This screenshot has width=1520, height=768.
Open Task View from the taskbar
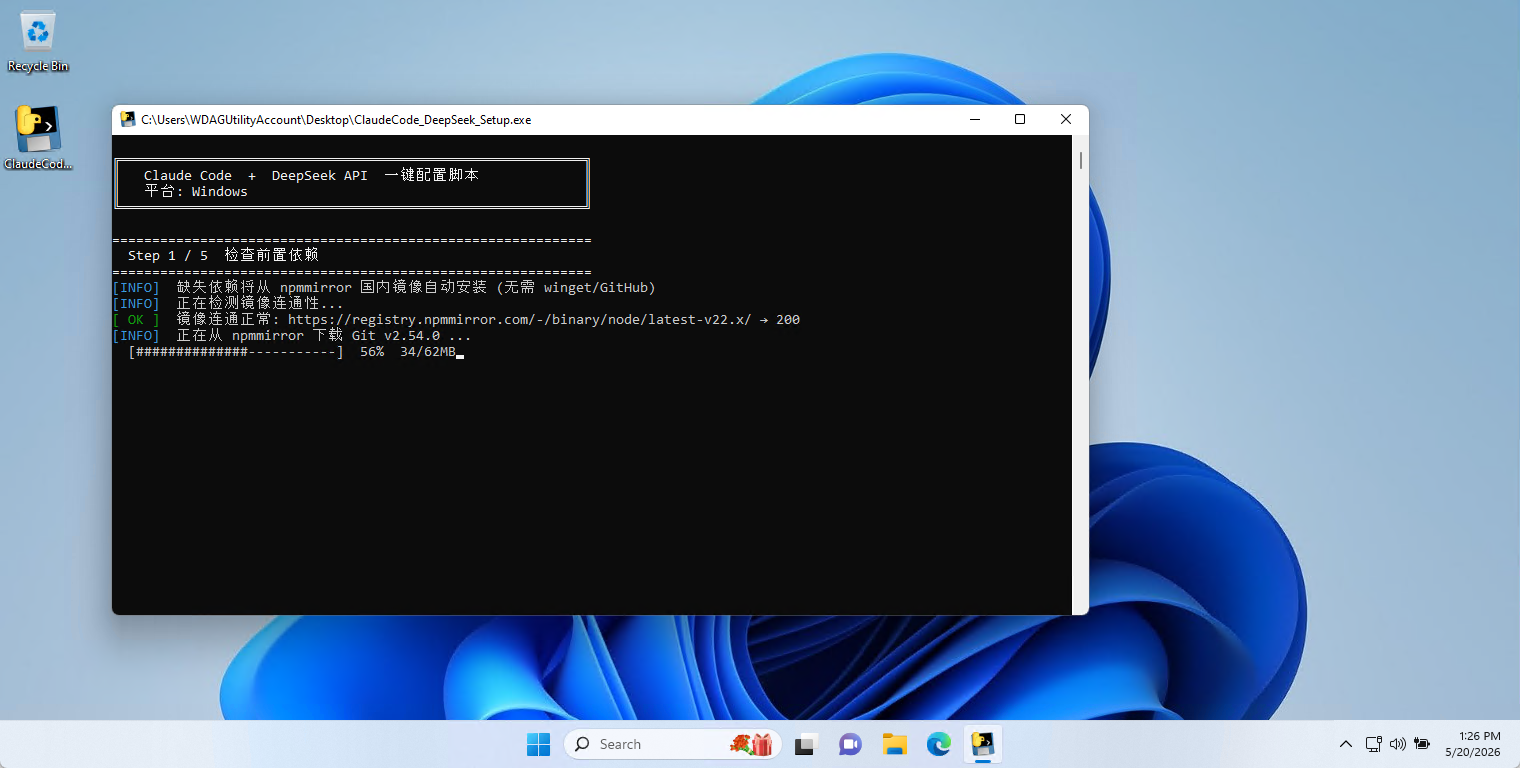click(x=805, y=744)
